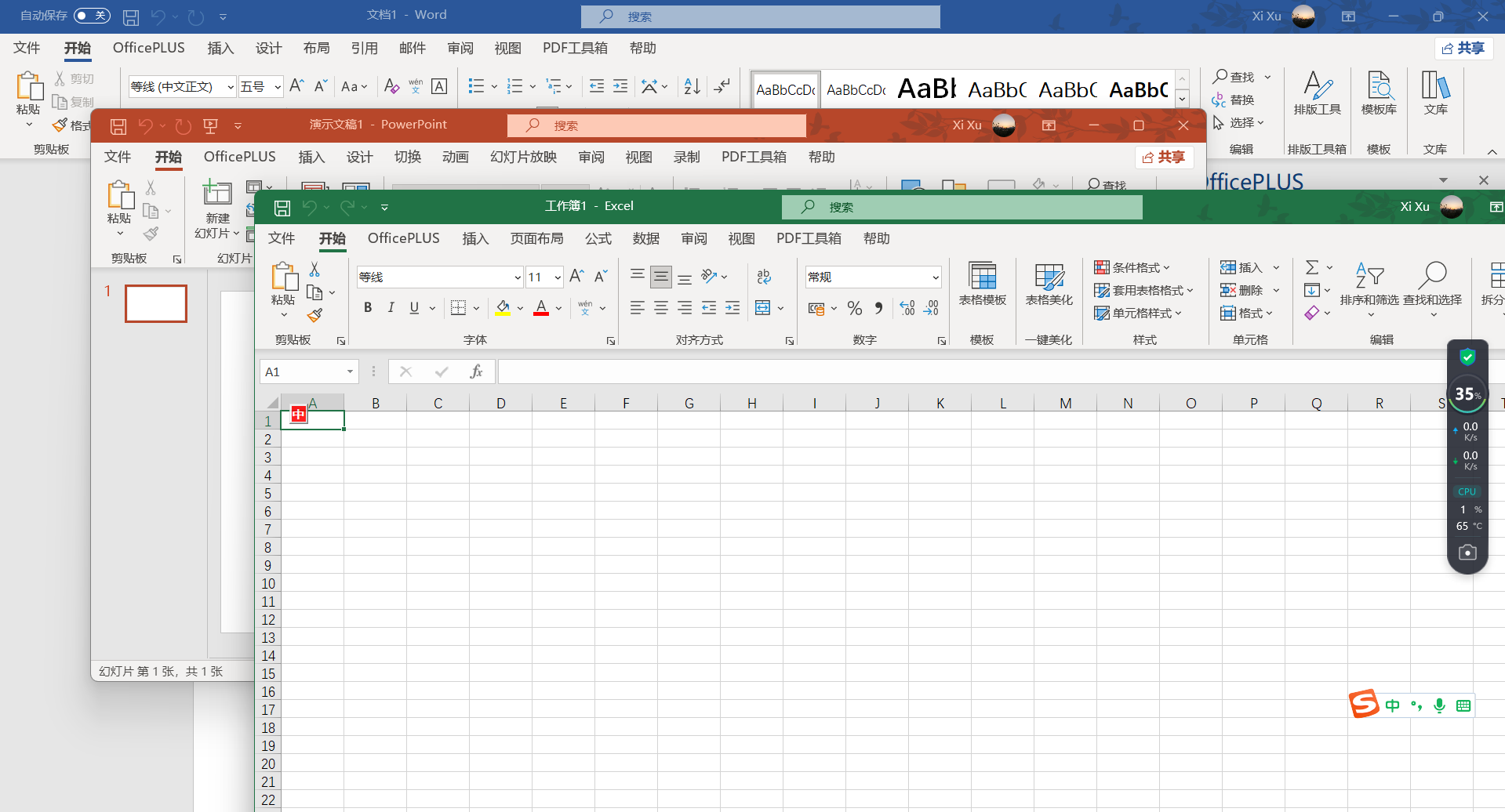
Task: Open Excel's 公式 Formulas tab
Action: [x=598, y=238]
